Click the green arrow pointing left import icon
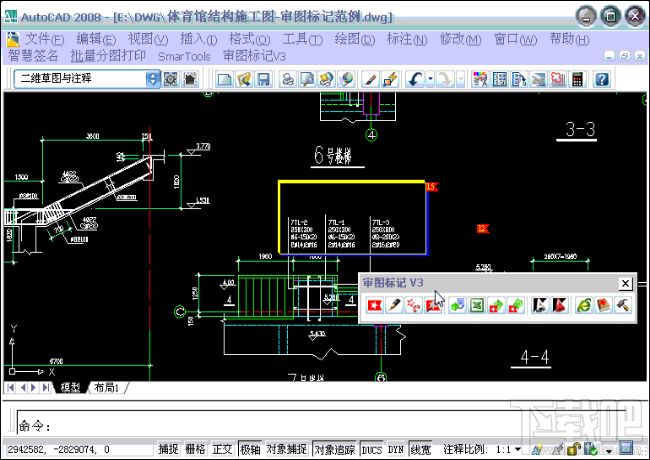This screenshot has height=460, width=650. tap(516, 305)
